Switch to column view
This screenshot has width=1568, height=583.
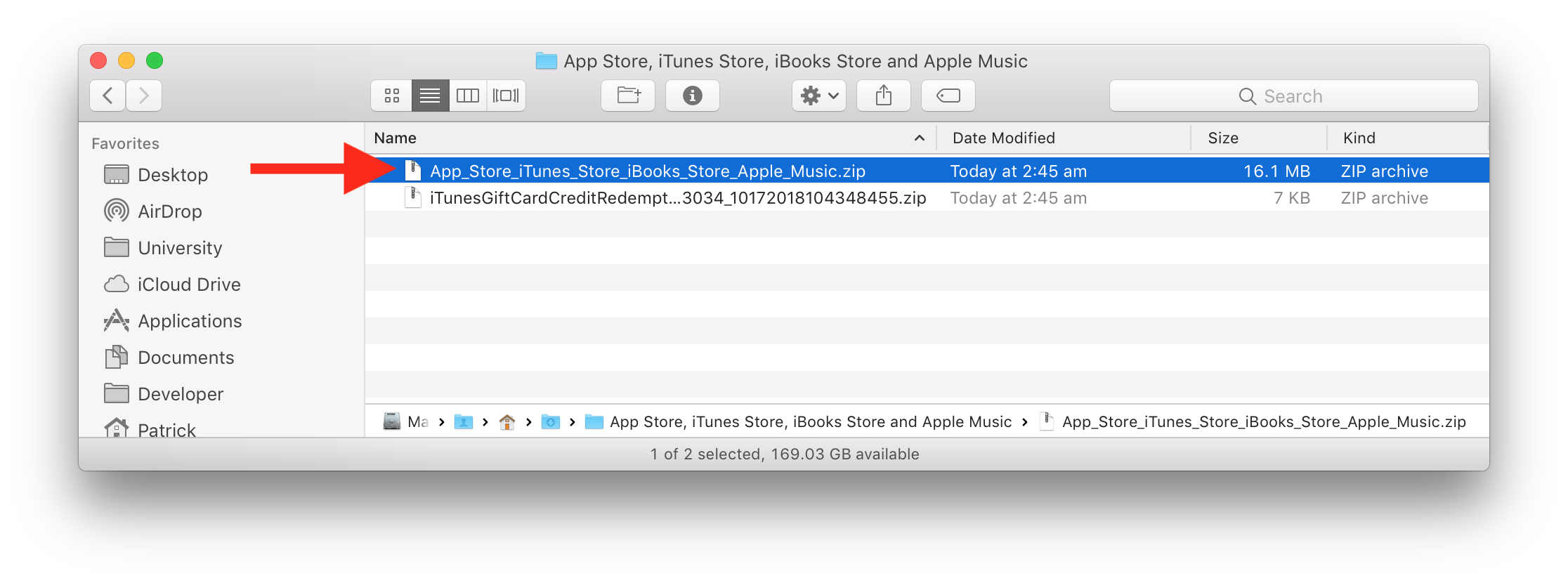[468, 96]
